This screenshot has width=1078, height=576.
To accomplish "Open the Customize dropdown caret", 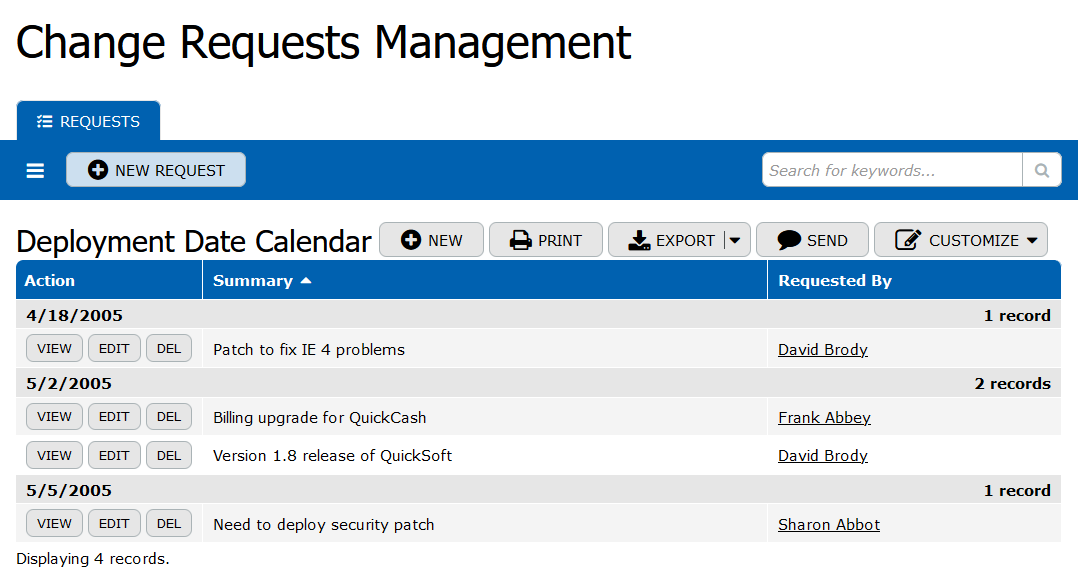I will coord(1032,240).
